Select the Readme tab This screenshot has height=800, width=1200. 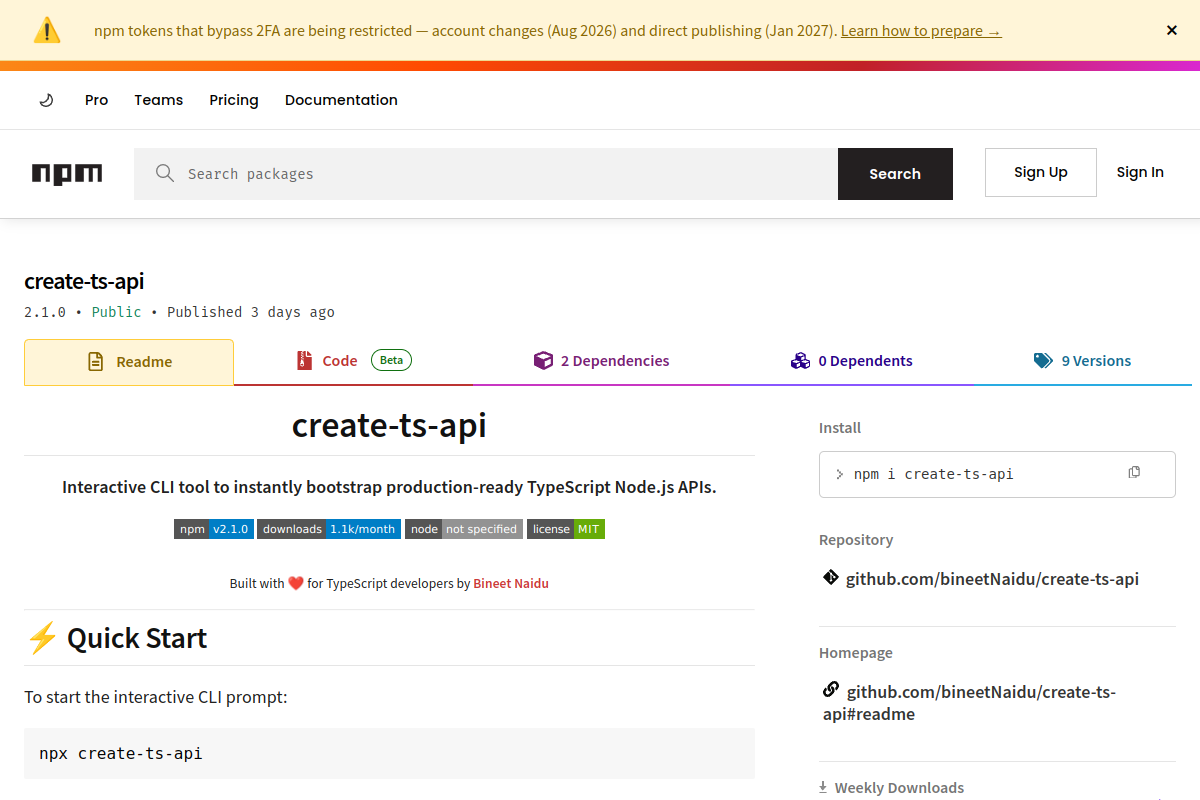(x=129, y=362)
